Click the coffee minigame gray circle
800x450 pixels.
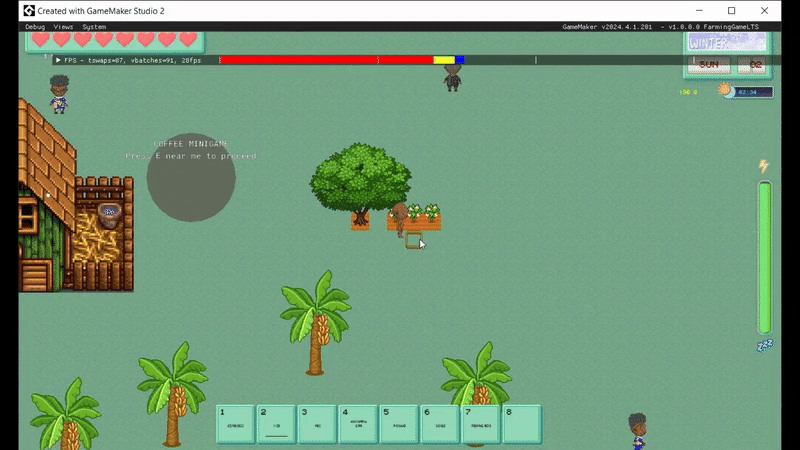point(191,178)
